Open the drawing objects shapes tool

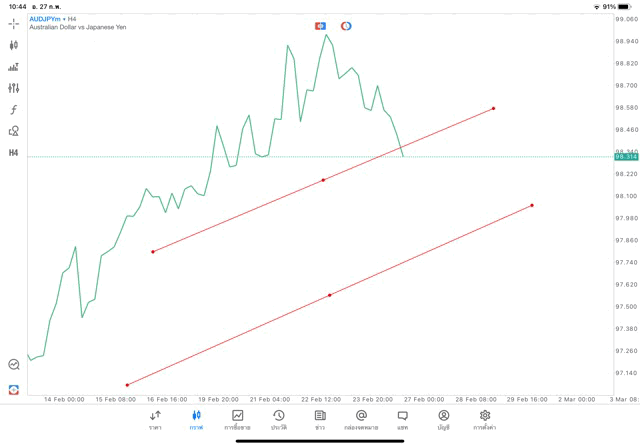[14, 131]
